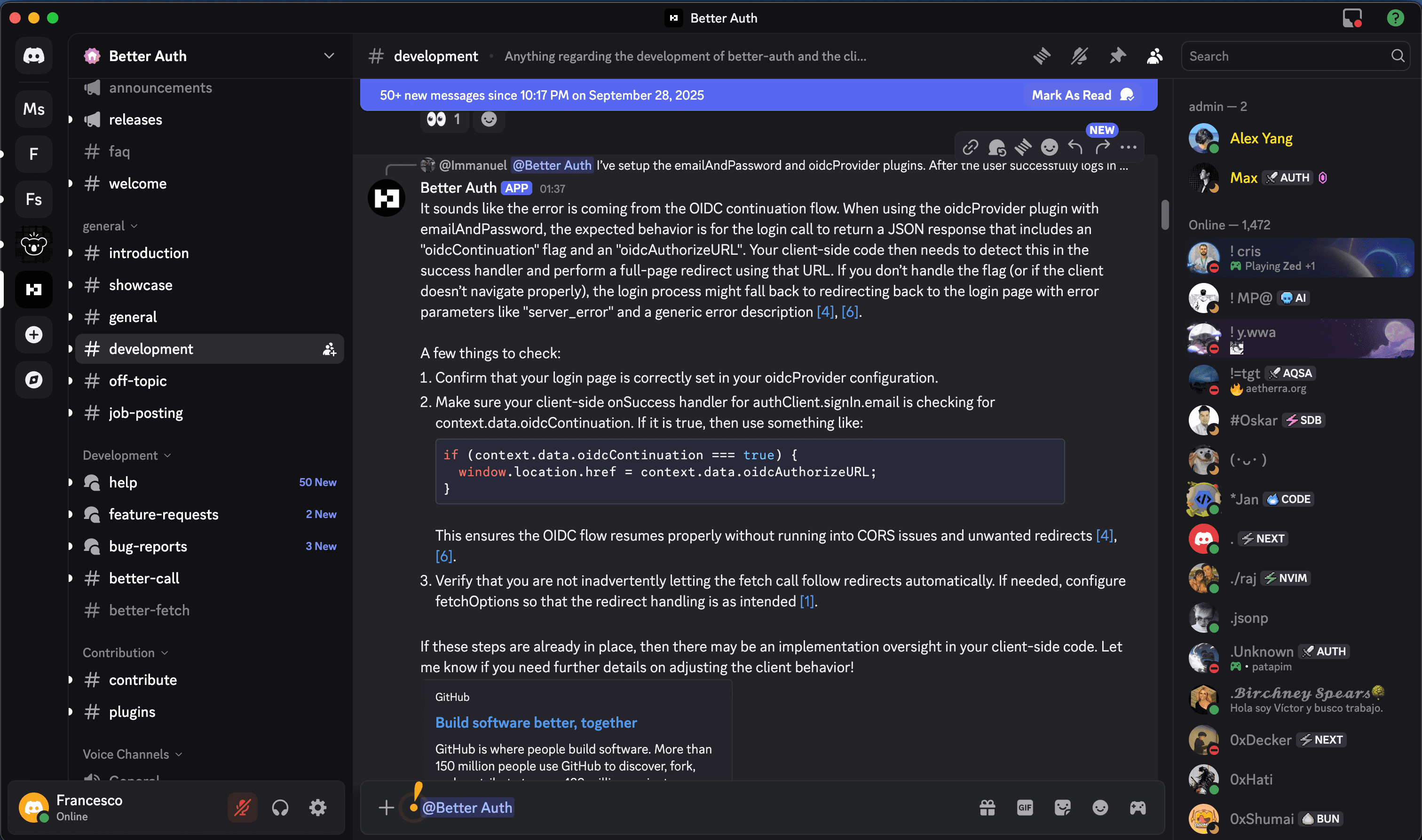
Task: Toggle microphone mute button
Action: coord(242,808)
